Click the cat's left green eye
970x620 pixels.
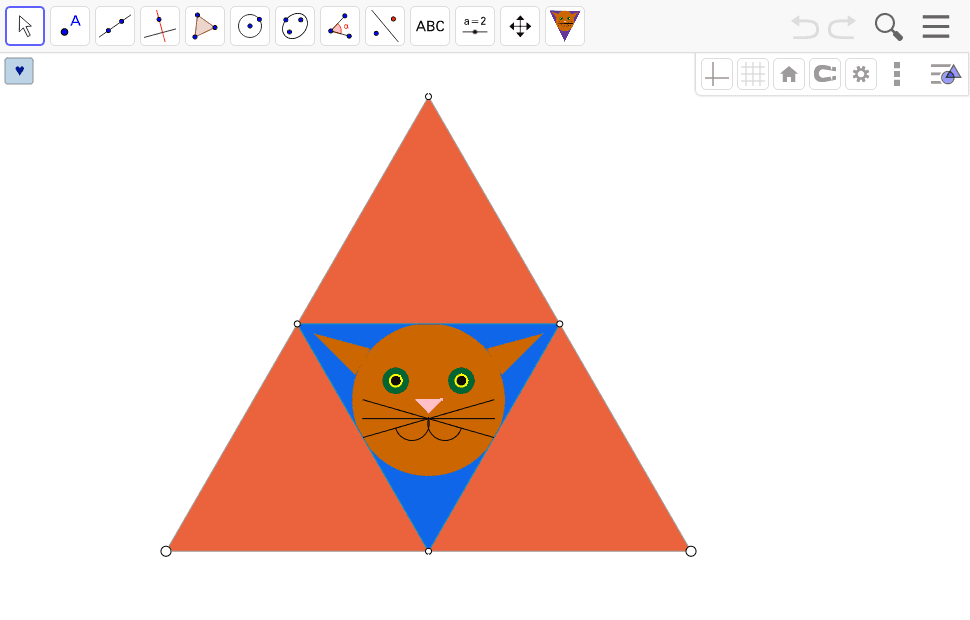point(396,381)
